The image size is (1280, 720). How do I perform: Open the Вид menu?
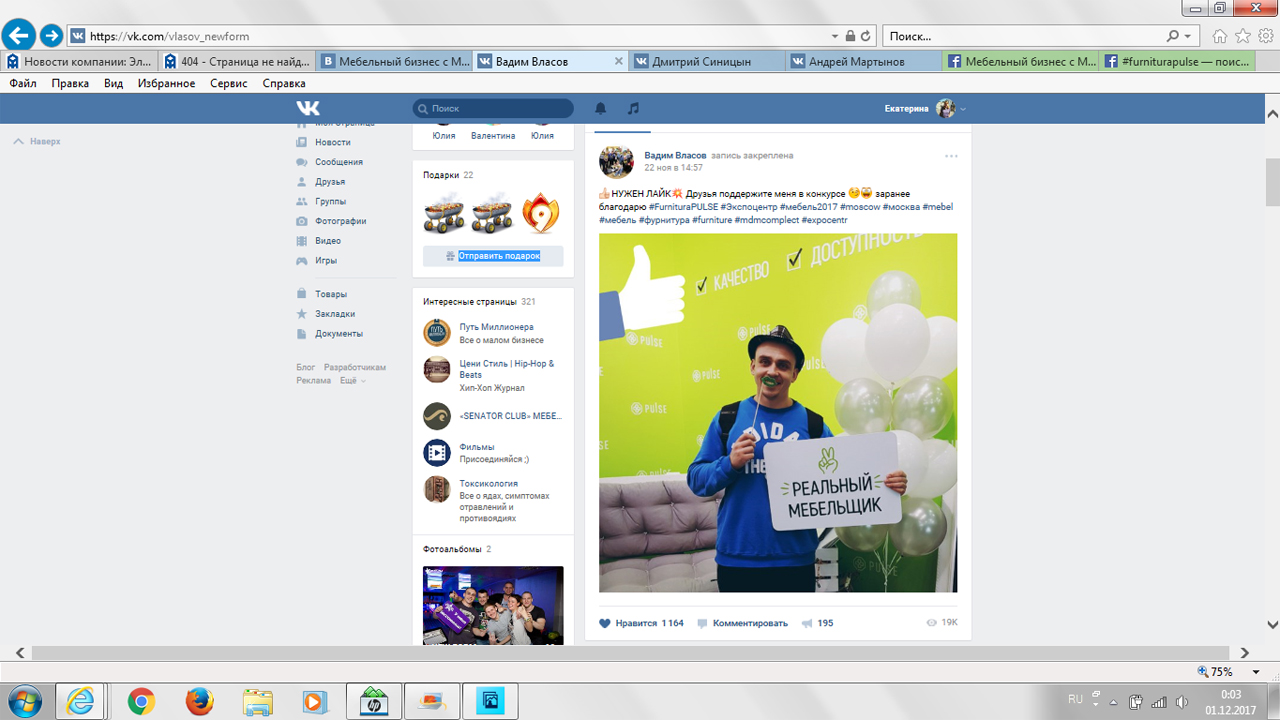(113, 84)
